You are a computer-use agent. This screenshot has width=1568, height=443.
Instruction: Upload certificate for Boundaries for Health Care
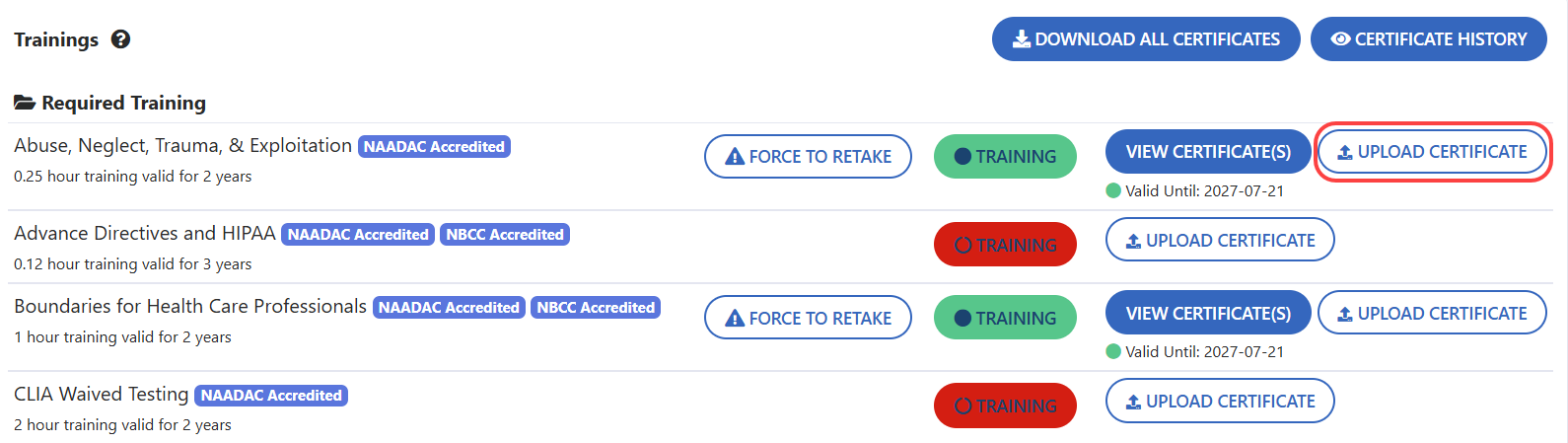[x=1432, y=313]
